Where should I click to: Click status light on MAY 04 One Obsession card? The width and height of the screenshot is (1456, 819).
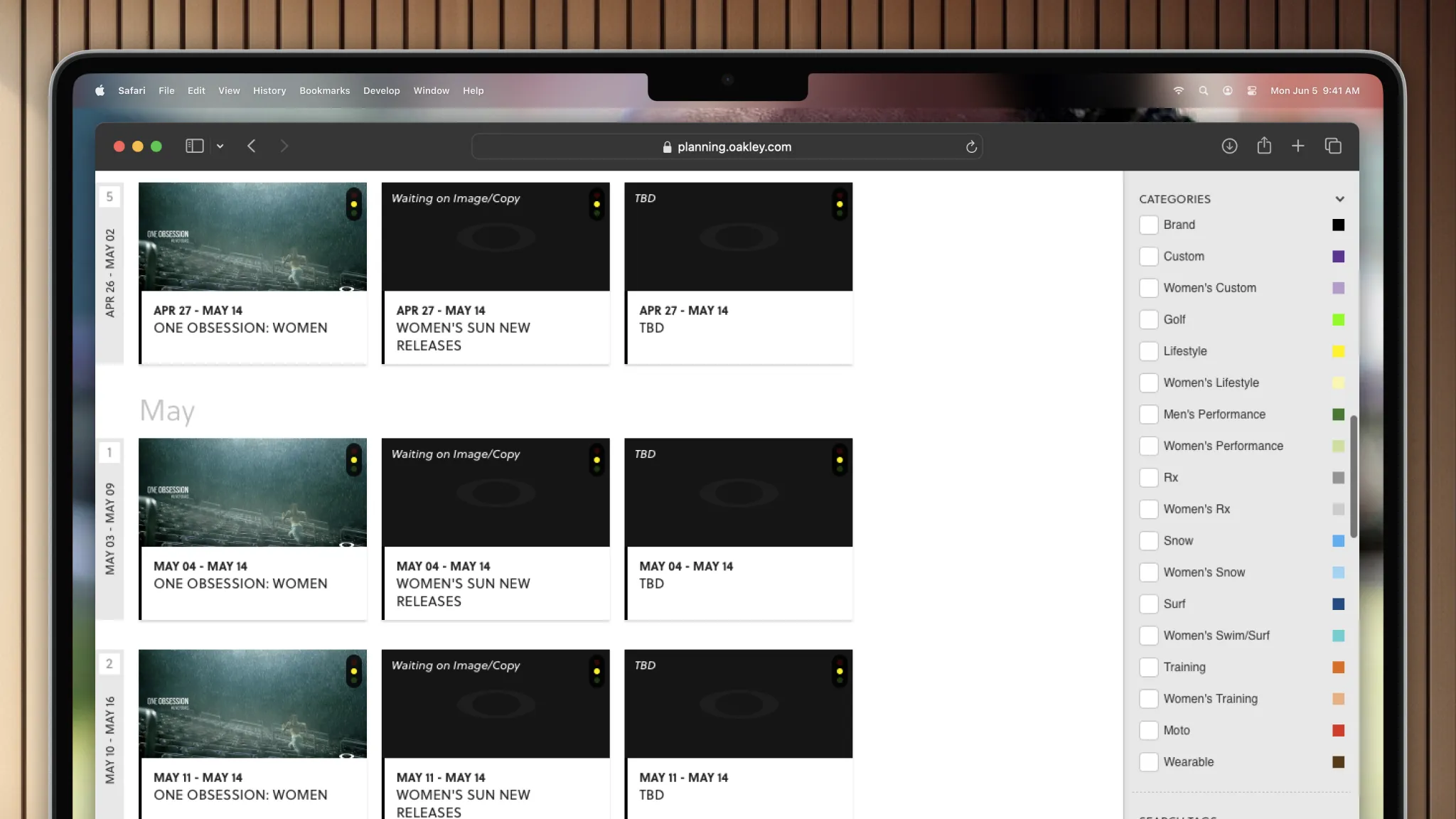click(353, 460)
